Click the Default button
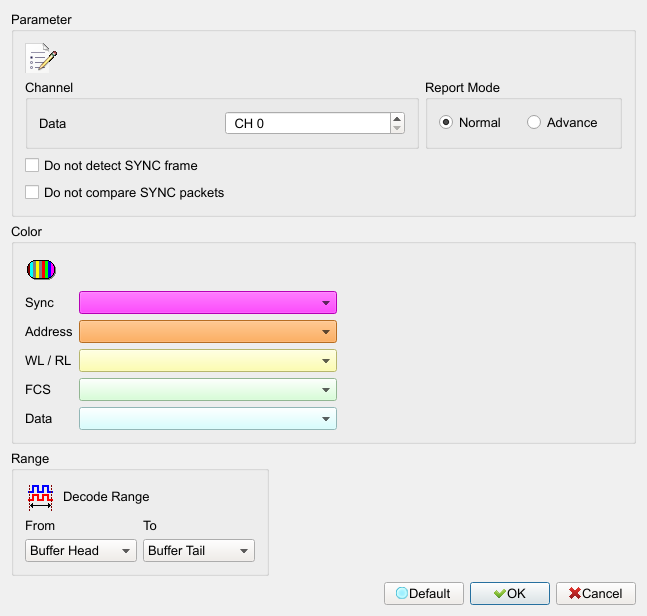Screen dimensions: 647x616 (424, 594)
